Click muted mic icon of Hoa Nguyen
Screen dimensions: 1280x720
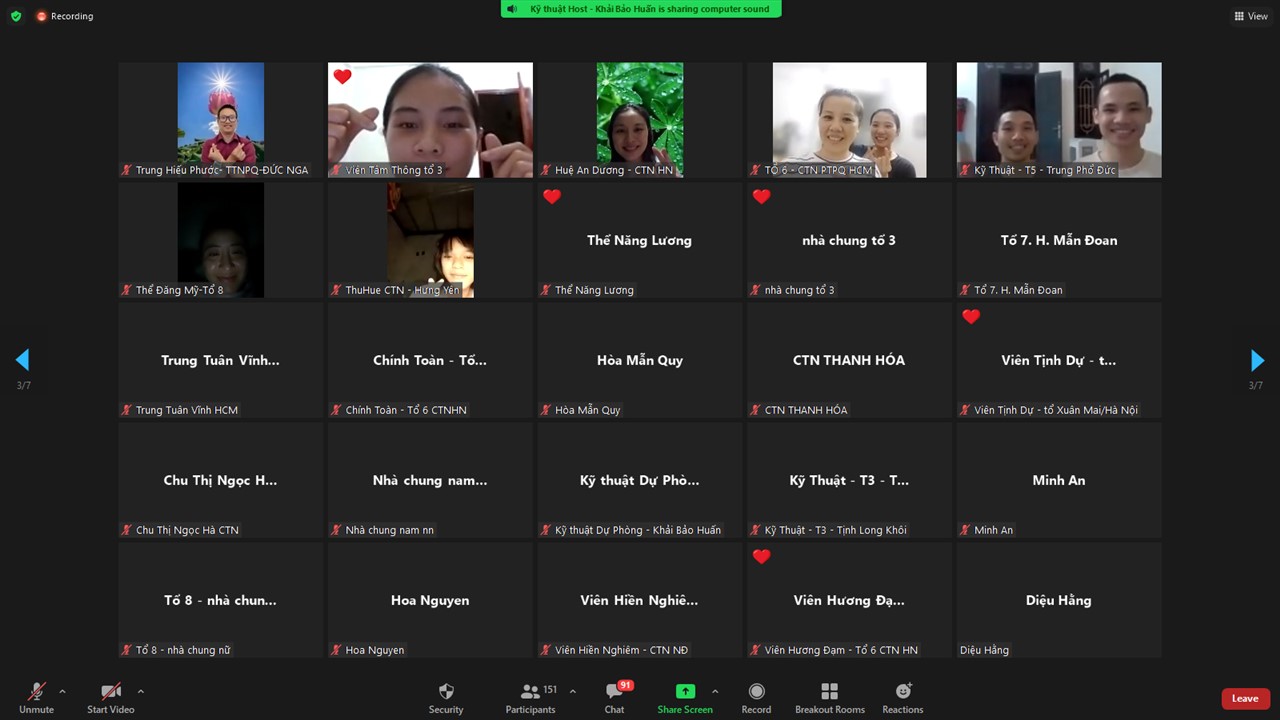[x=336, y=650]
